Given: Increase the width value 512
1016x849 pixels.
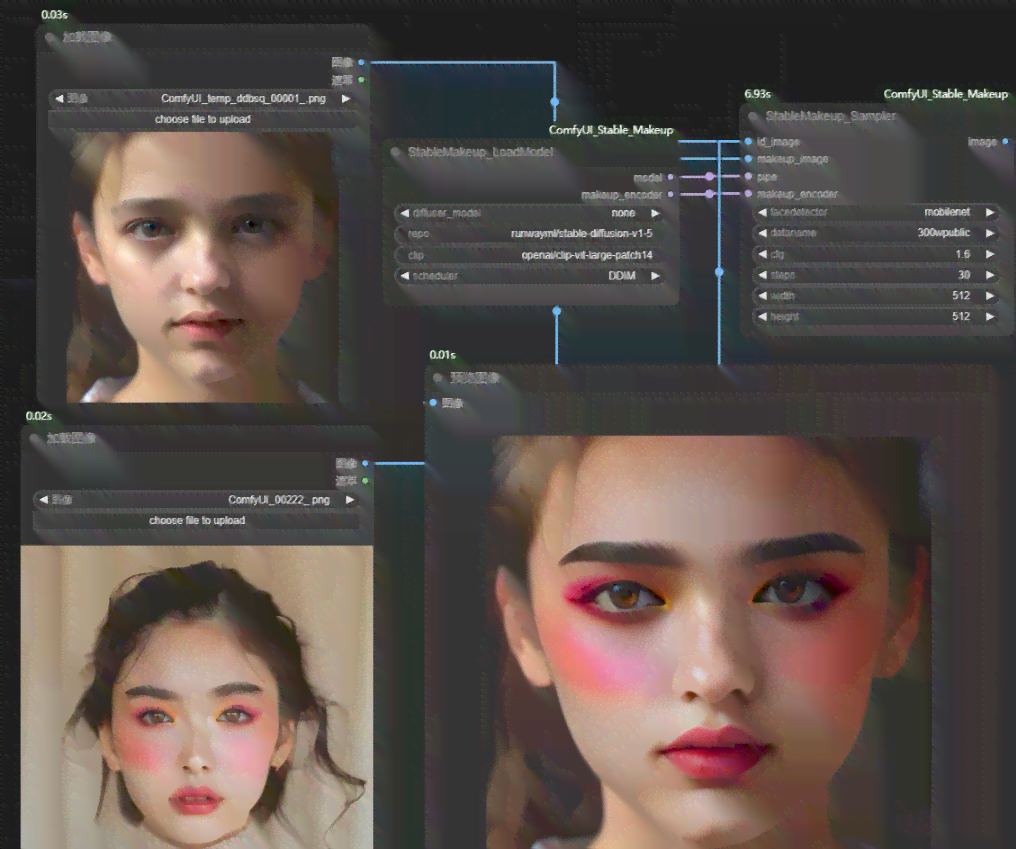Looking at the screenshot, I should [990, 296].
